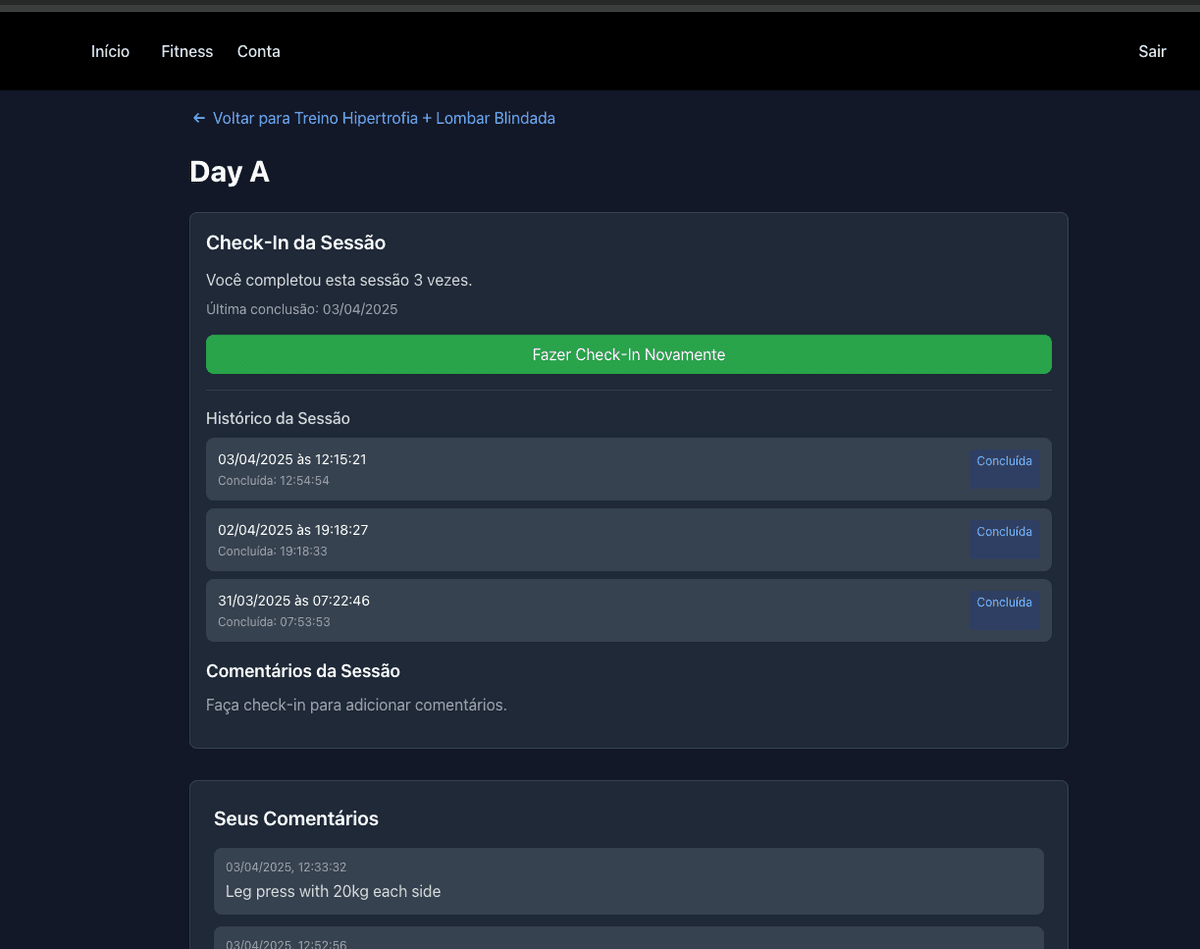The height and width of the screenshot is (949, 1200).
Task: Click Fazer Check-In Novamente button
Action: pyautogui.click(x=629, y=354)
